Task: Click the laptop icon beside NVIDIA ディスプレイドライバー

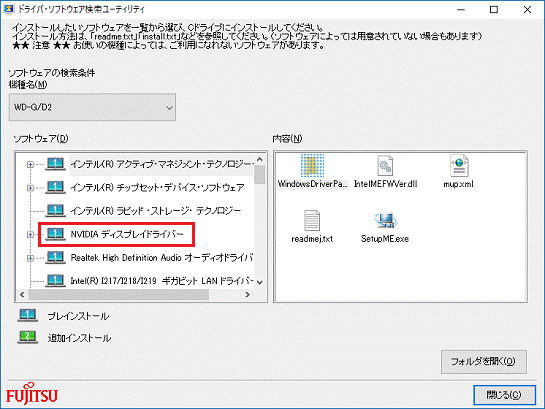Action: 55,234
